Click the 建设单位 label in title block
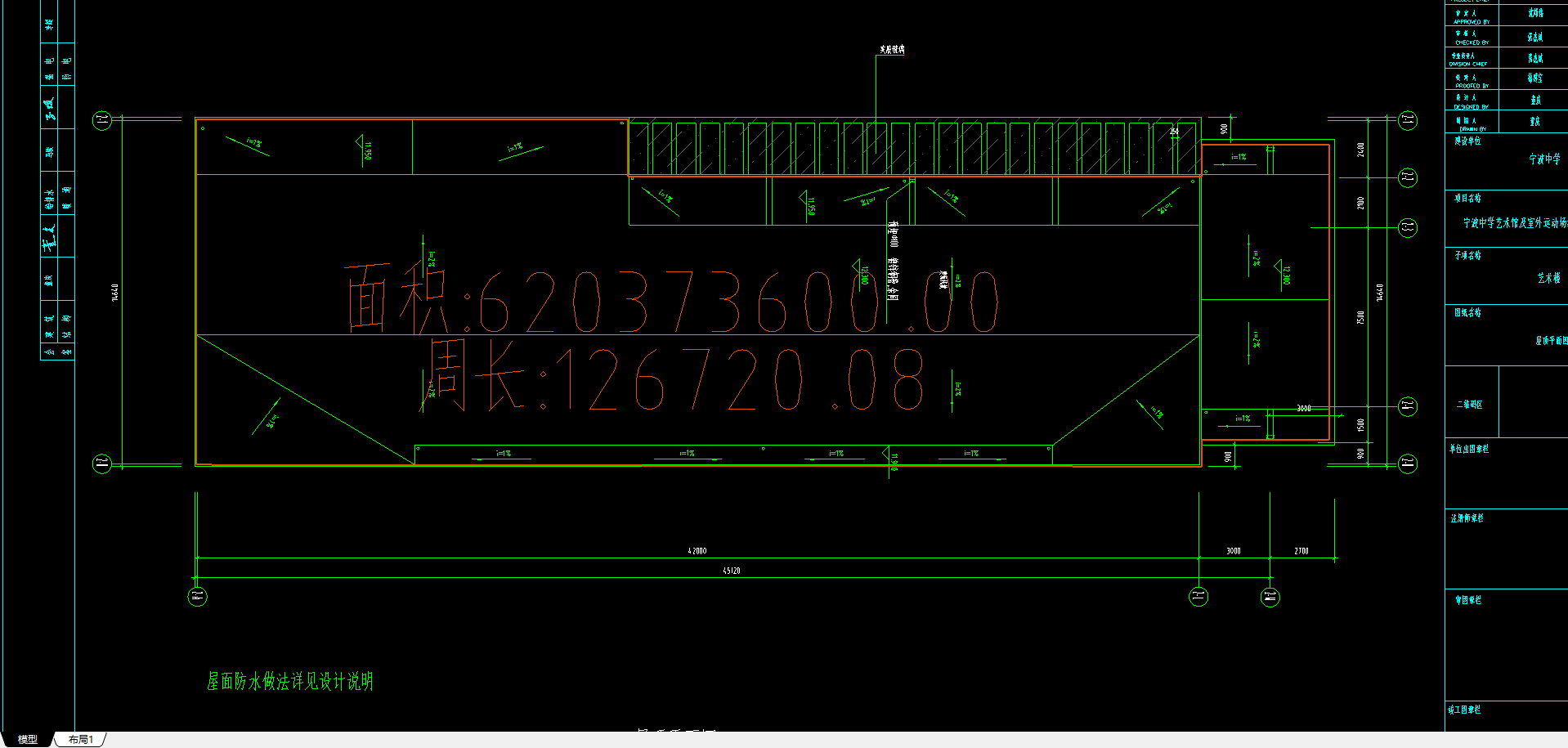Screen dimensions: 1568x748 pyautogui.click(x=1467, y=141)
